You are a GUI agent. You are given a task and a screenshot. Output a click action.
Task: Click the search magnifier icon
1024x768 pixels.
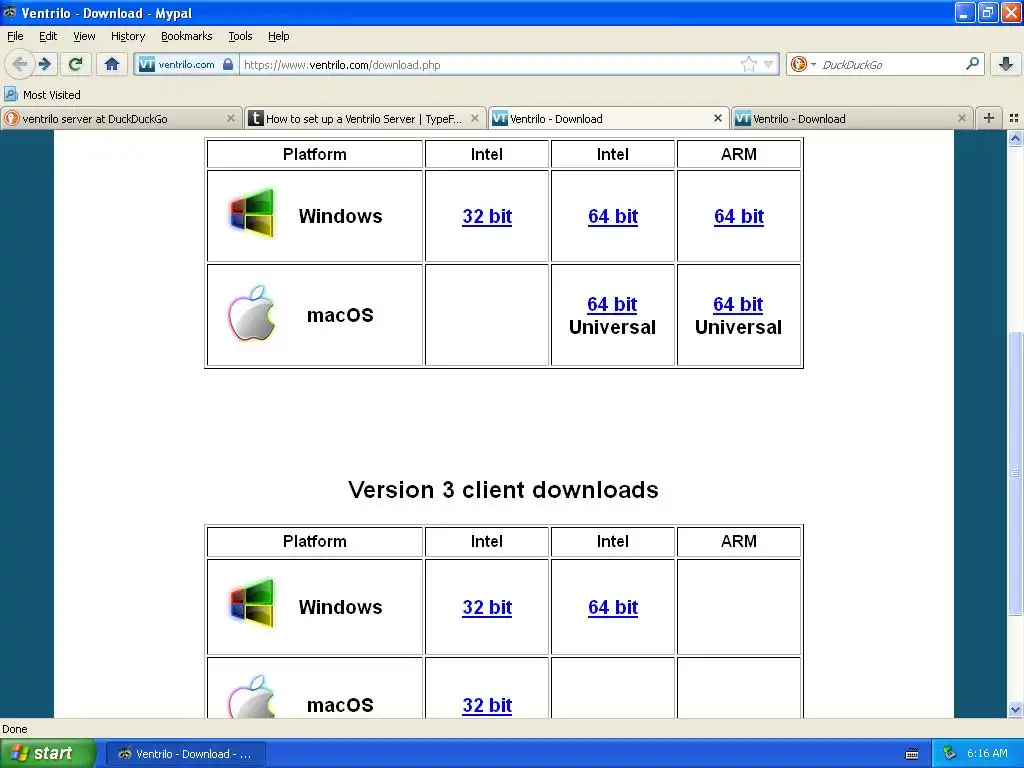[x=972, y=63]
